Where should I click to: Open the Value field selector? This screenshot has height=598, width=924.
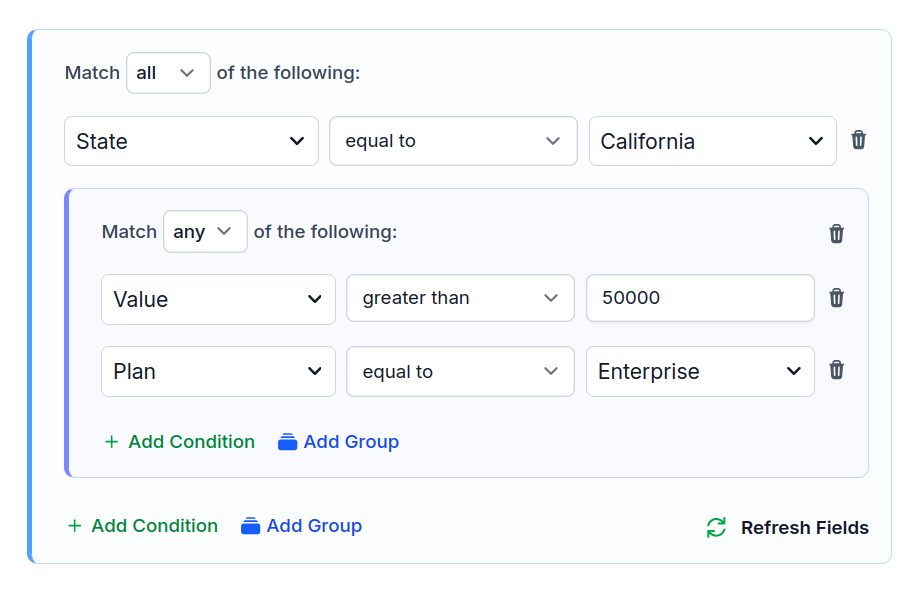coord(218,298)
